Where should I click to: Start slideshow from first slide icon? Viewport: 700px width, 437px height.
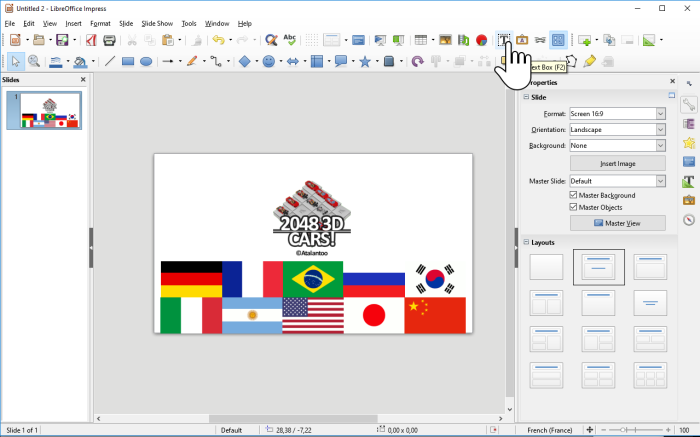(x=380, y=40)
